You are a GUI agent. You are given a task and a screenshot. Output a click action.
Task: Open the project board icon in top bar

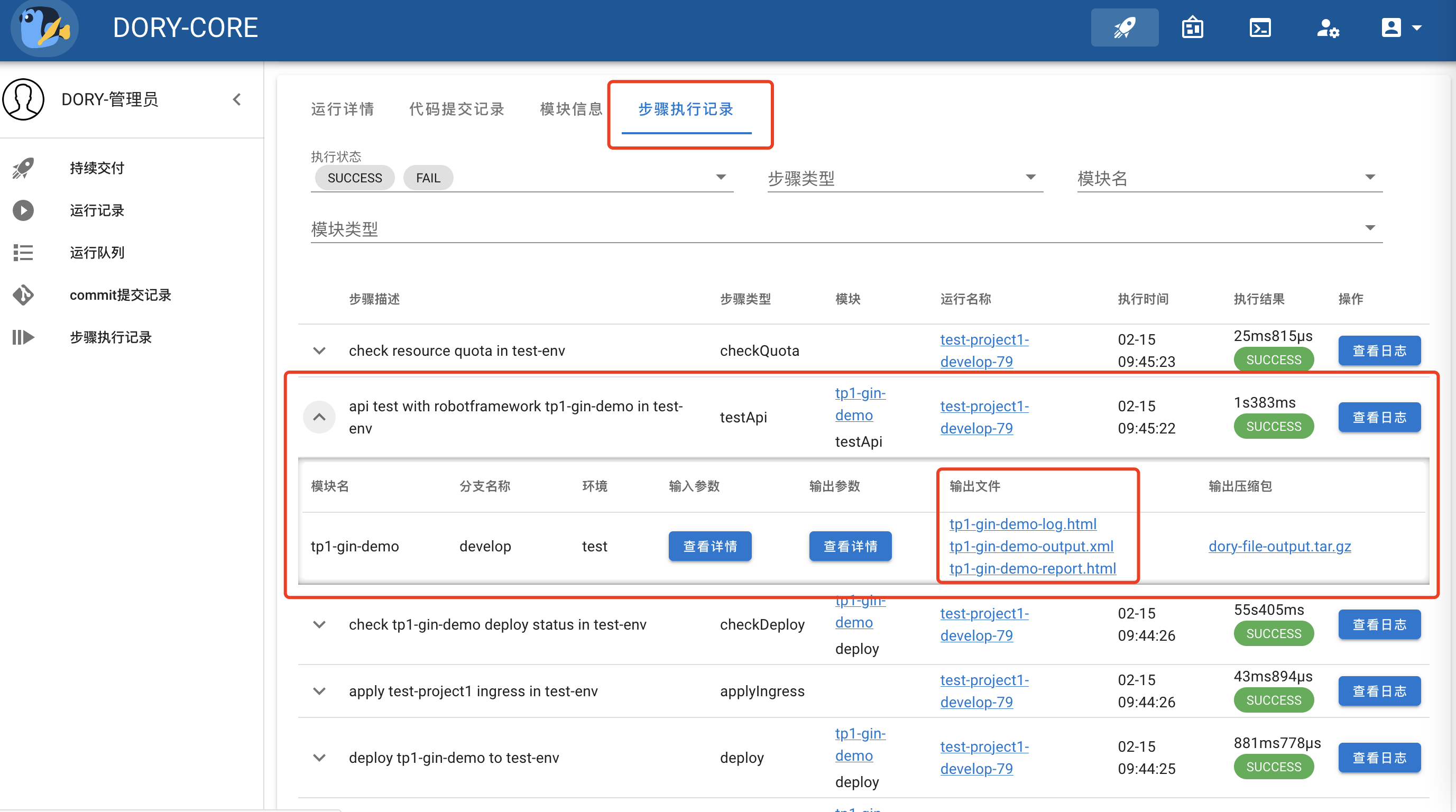(x=1192, y=26)
